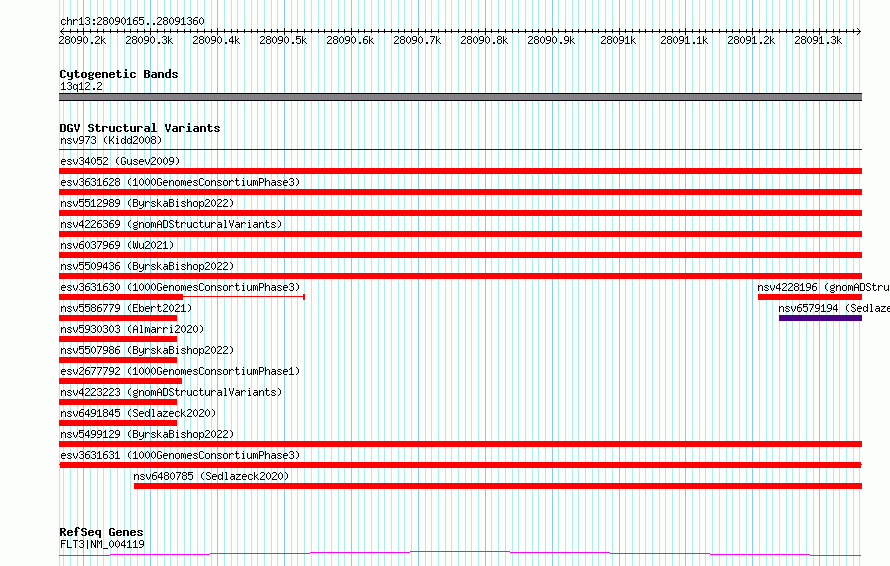The width and height of the screenshot is (890, 566).
Task: Click the red nsv5499129 variant bar
Action: point(460,444)
